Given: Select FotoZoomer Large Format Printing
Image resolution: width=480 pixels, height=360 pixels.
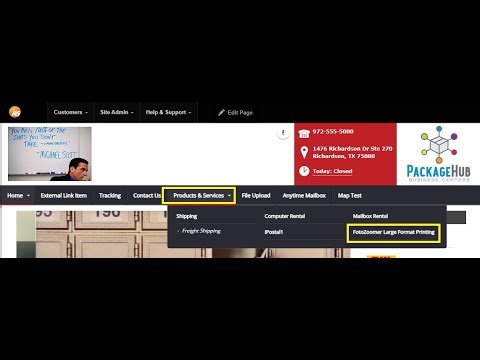Looking at the screenshot, I should point(394,232).
